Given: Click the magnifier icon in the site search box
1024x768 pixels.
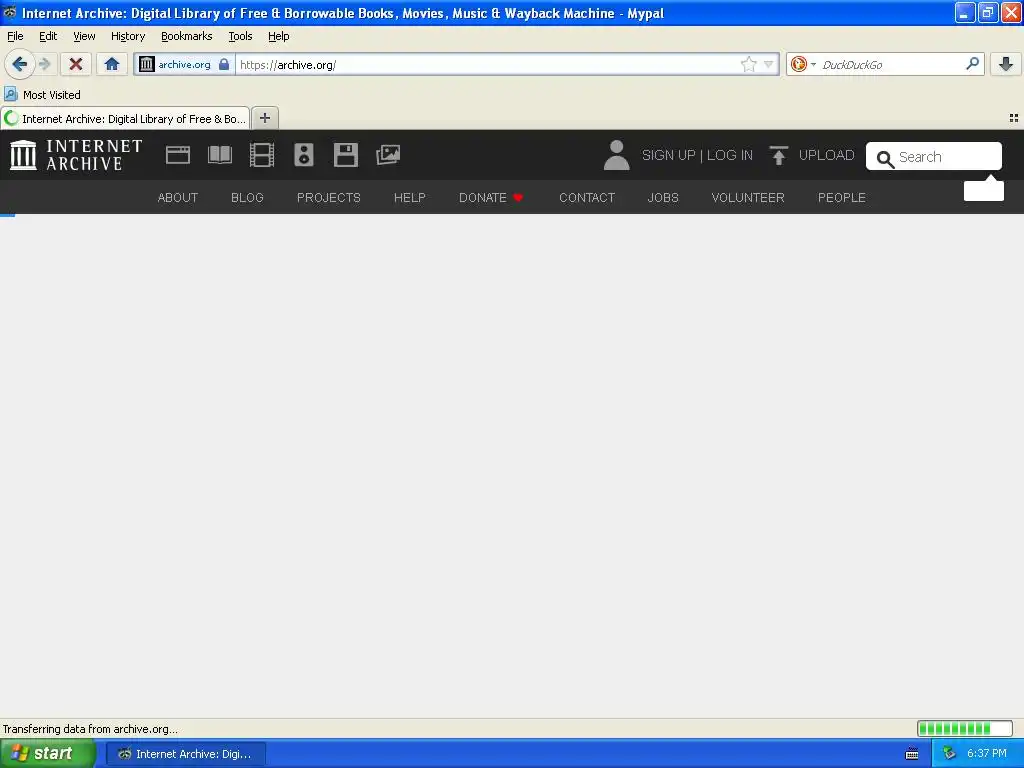Looking at the screenshot, I should point(885,158).
